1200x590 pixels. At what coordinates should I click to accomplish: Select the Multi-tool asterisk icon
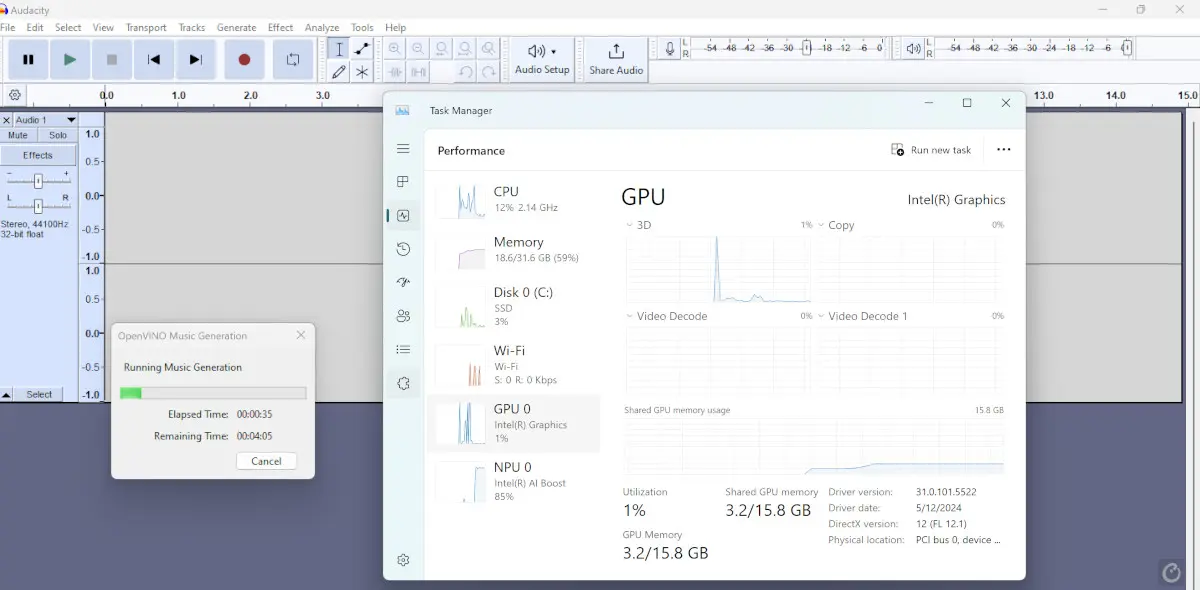362,72
